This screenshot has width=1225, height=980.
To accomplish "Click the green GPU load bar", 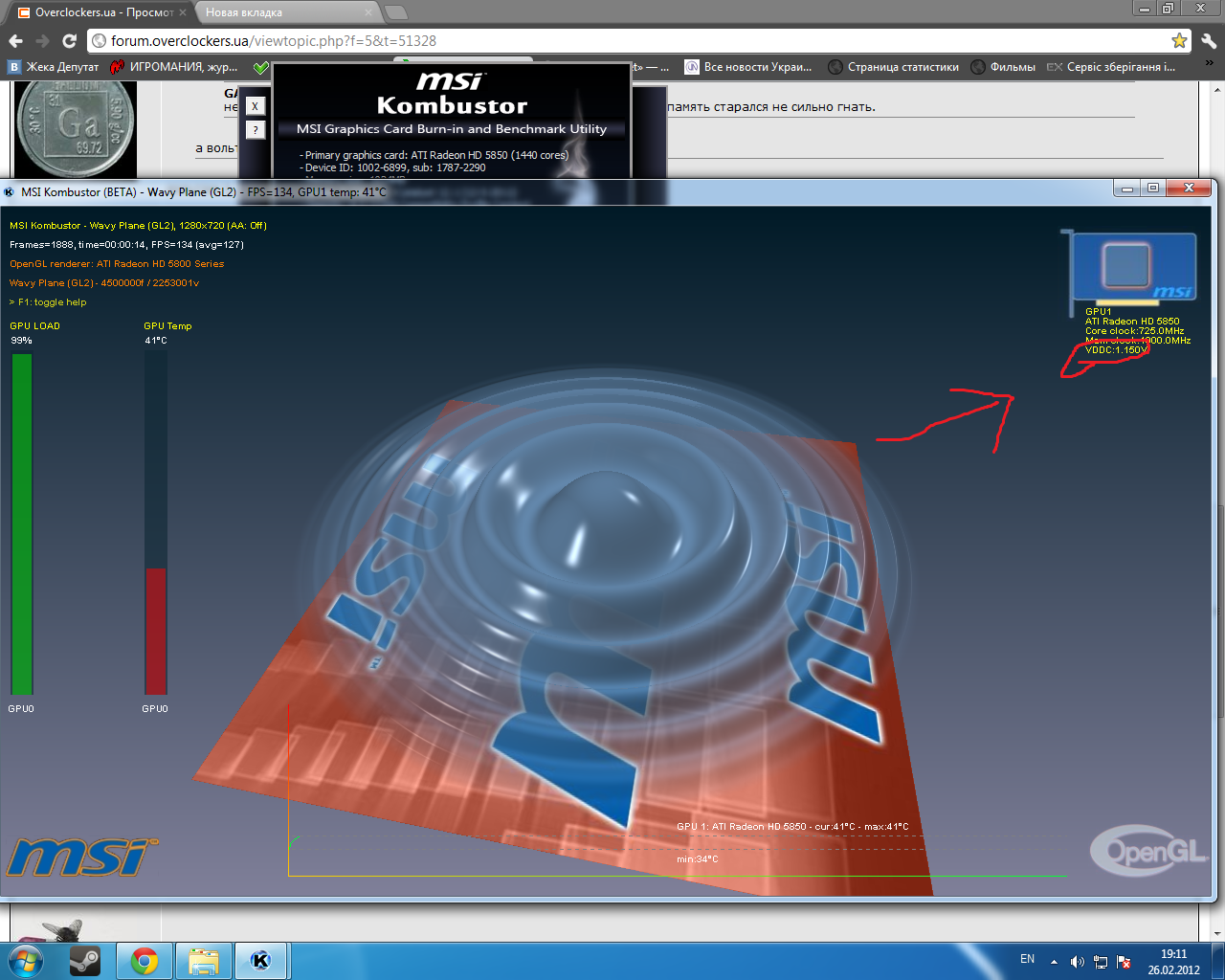I will [x=22, y=523].
